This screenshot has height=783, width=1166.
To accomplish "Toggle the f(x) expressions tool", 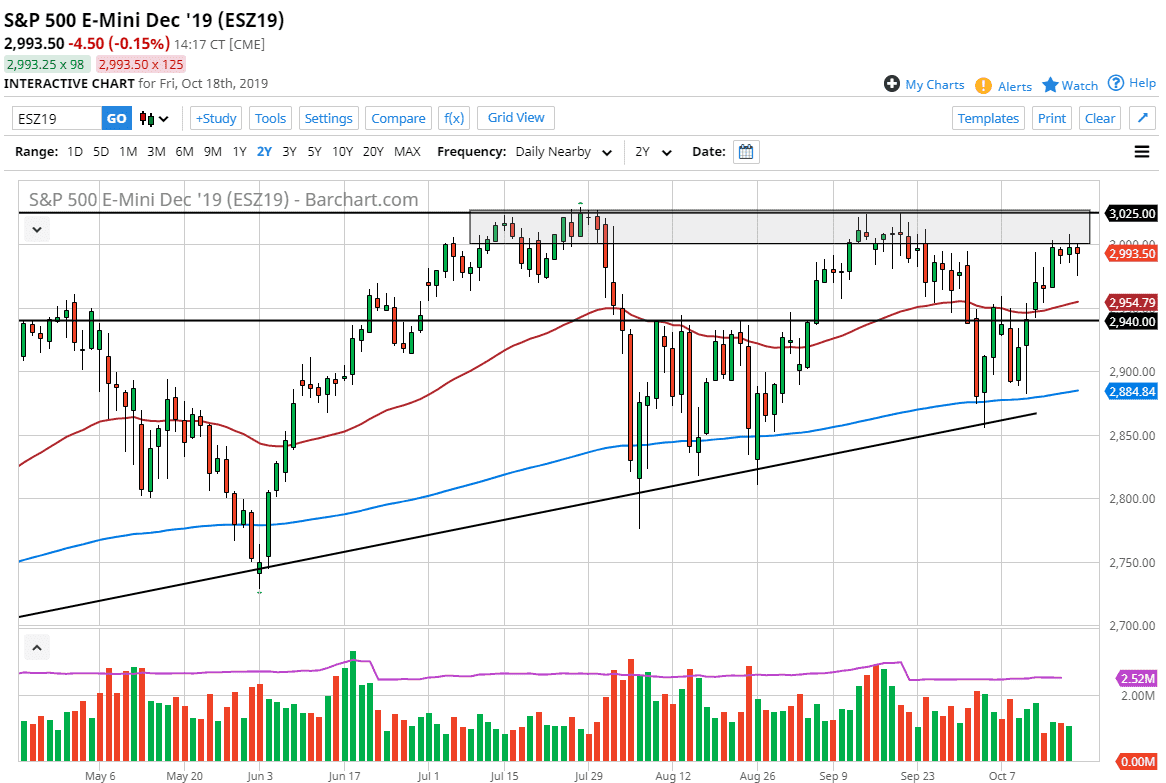I will pyautogui.click(x=454, y=117).
